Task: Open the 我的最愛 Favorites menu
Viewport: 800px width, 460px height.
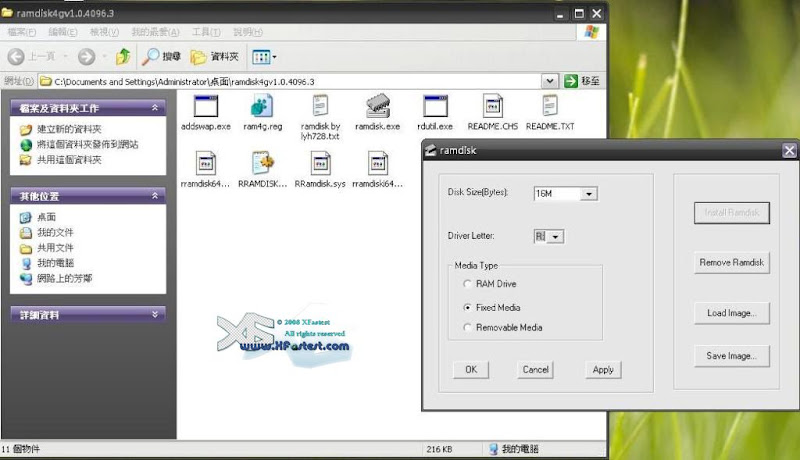Action: (x=155, y=32)
